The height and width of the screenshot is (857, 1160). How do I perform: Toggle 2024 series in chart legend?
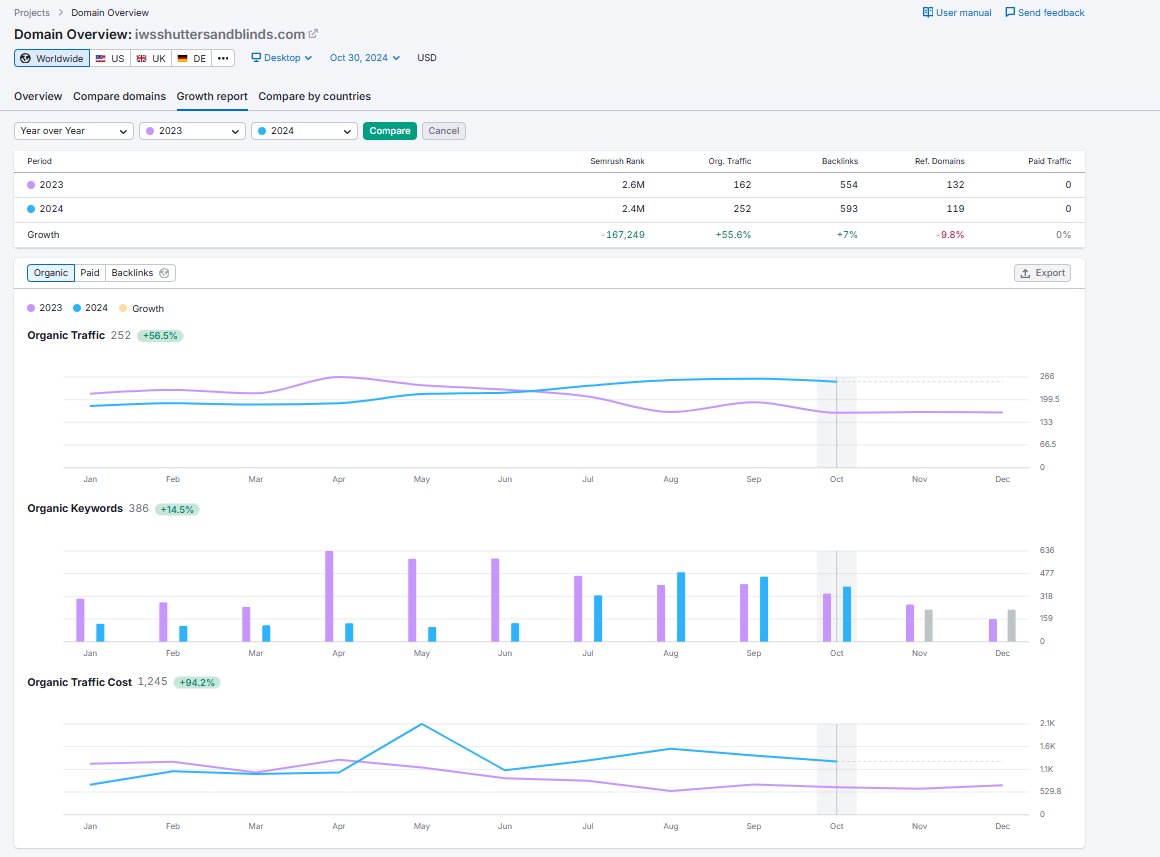[x=90, y=308]
